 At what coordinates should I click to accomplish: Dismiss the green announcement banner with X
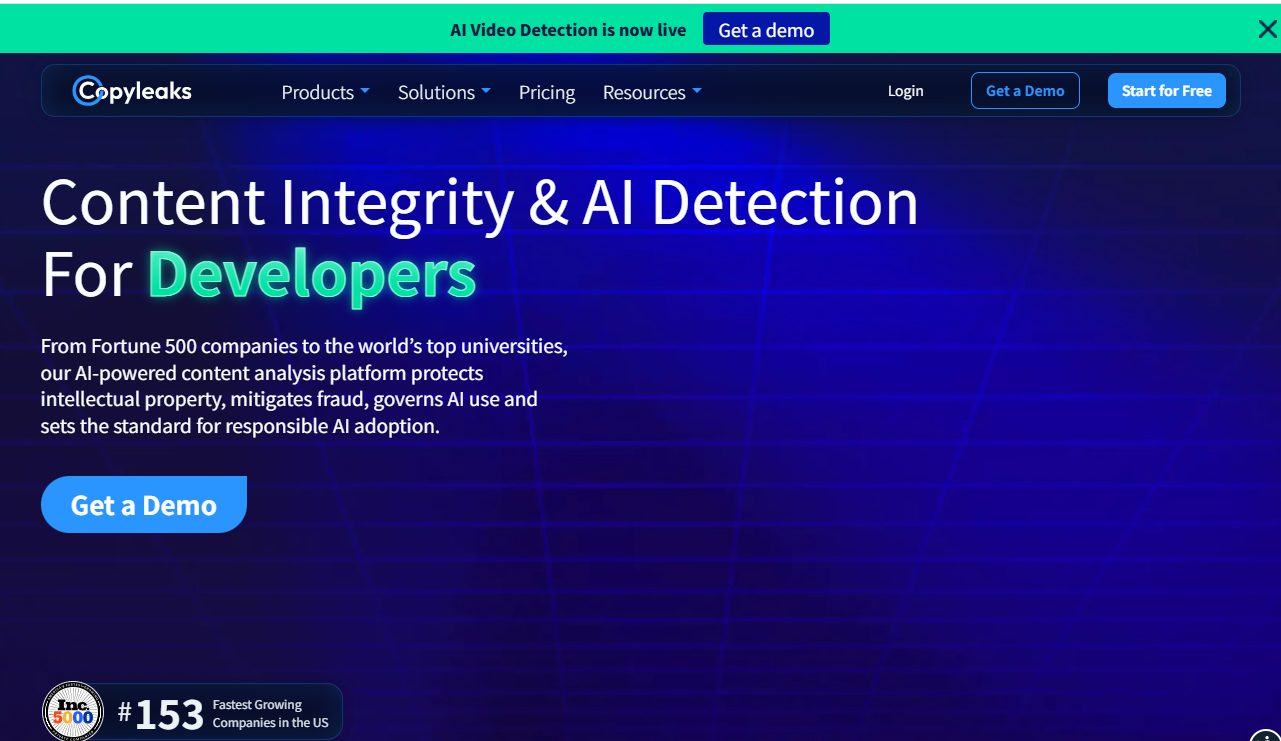pyautogui.click(x=1267, y=29)
